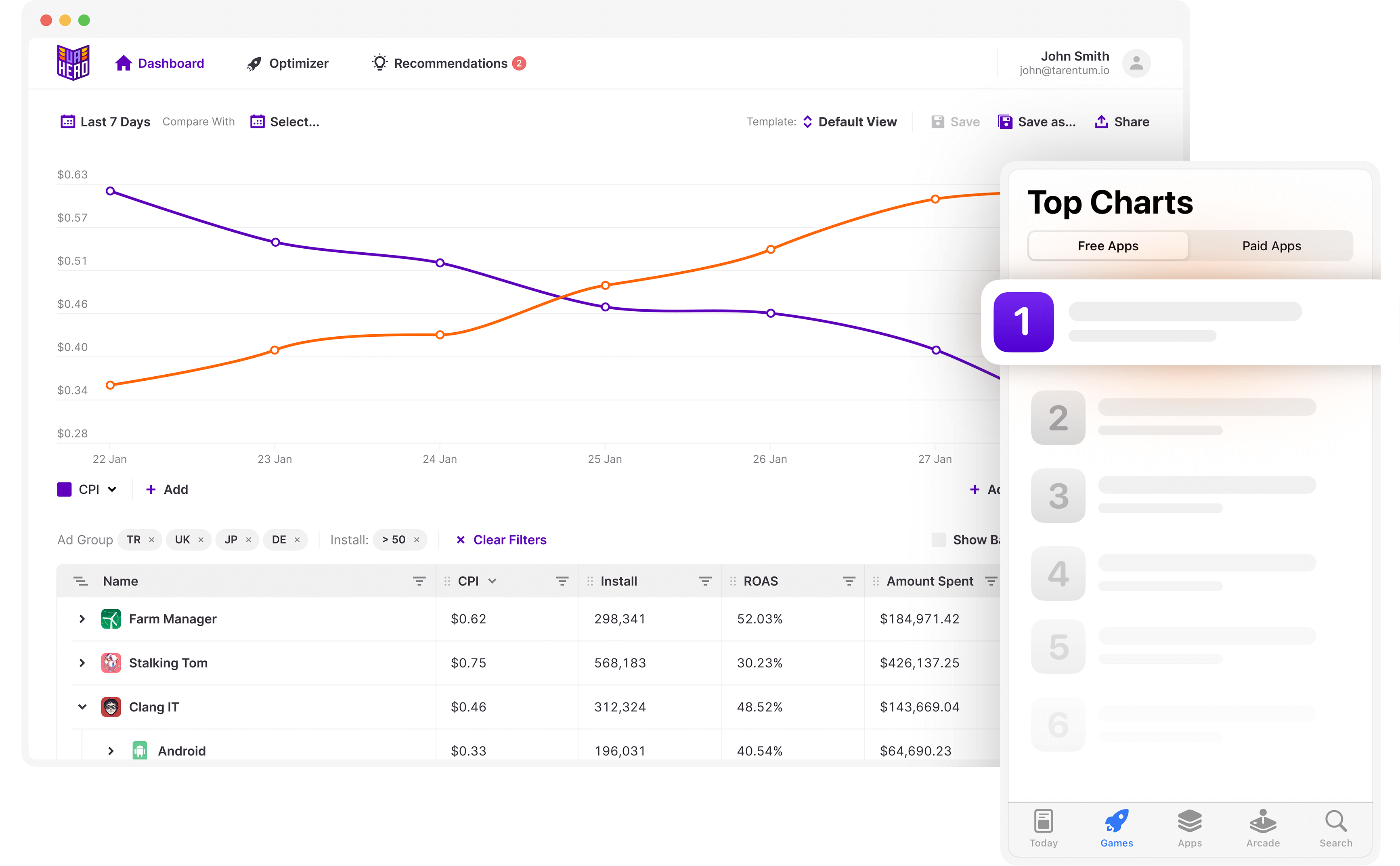
Task: Click the Save template button
Action: [956, 122]
